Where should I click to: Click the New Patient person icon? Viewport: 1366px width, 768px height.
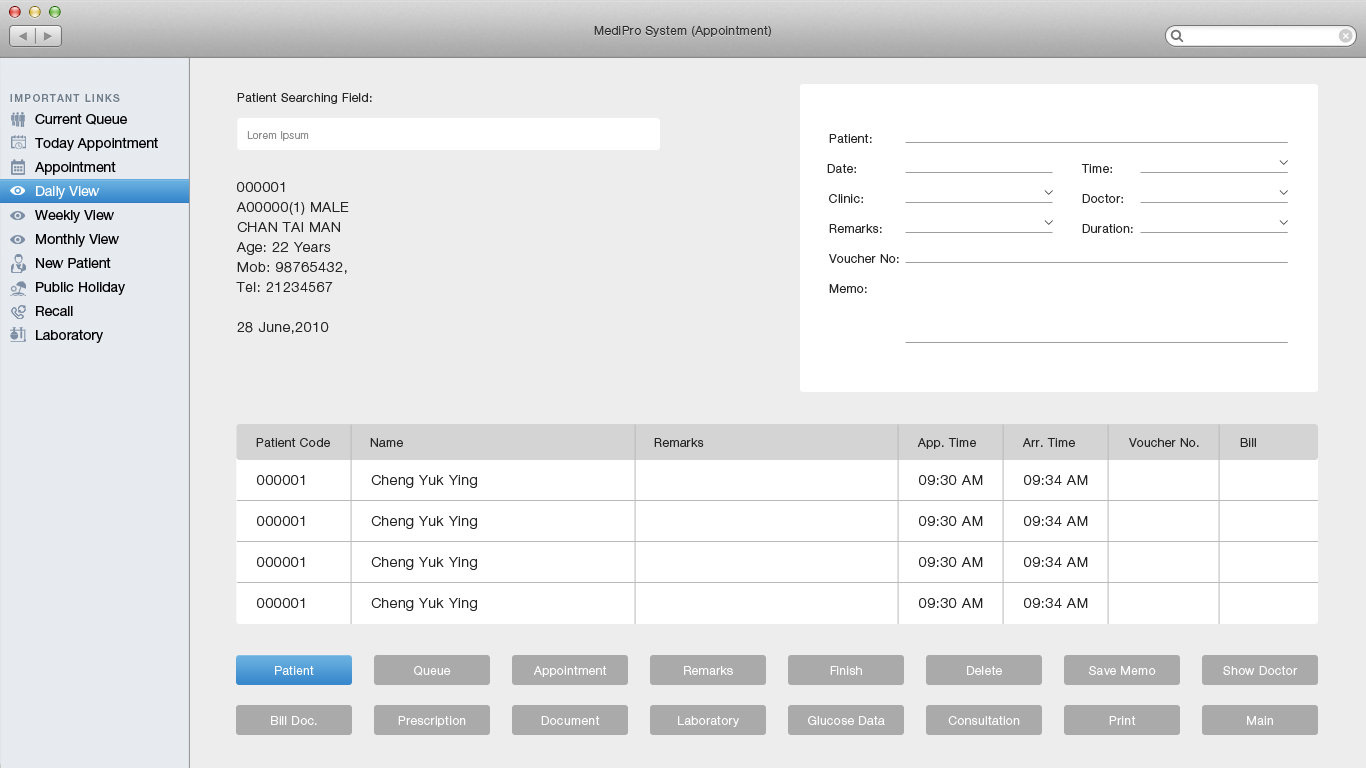(x=18, y=263)
